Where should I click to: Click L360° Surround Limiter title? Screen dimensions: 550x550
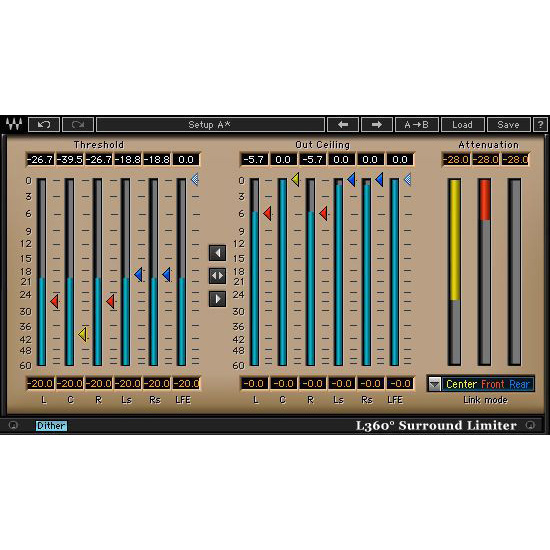(x=436, y=425)
